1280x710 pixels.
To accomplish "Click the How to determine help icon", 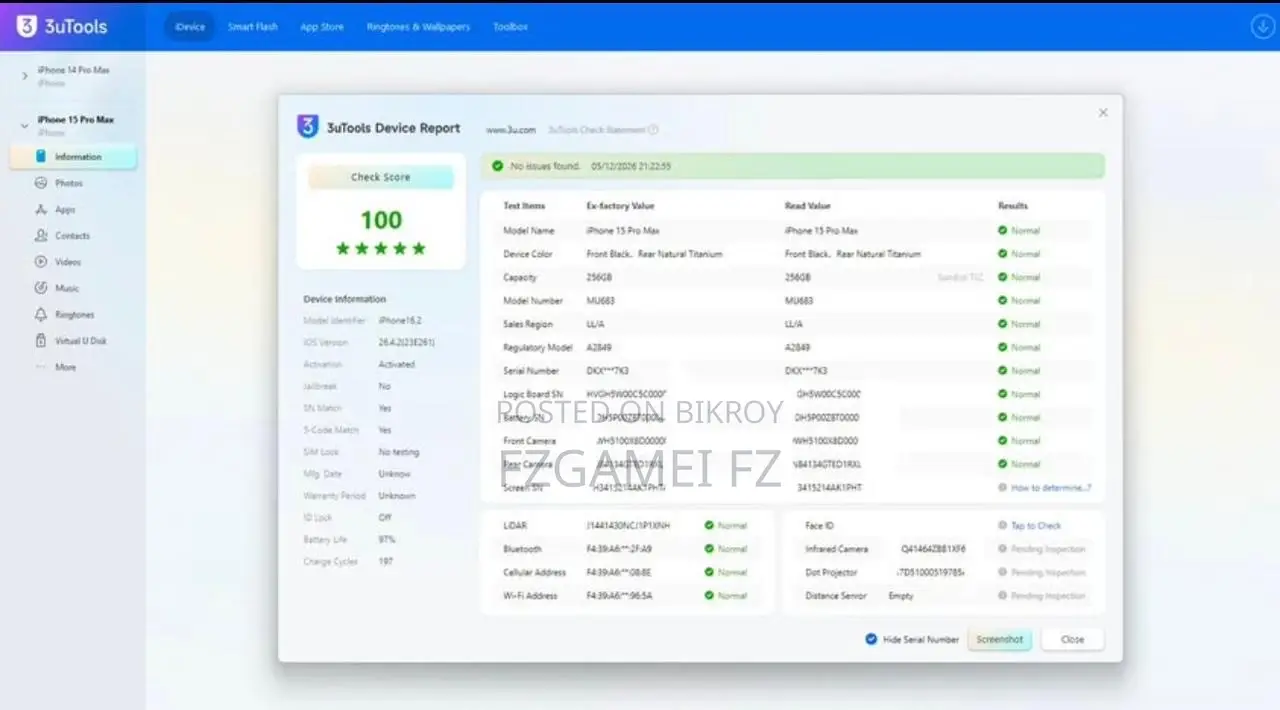I will [x=1002, y=487].
